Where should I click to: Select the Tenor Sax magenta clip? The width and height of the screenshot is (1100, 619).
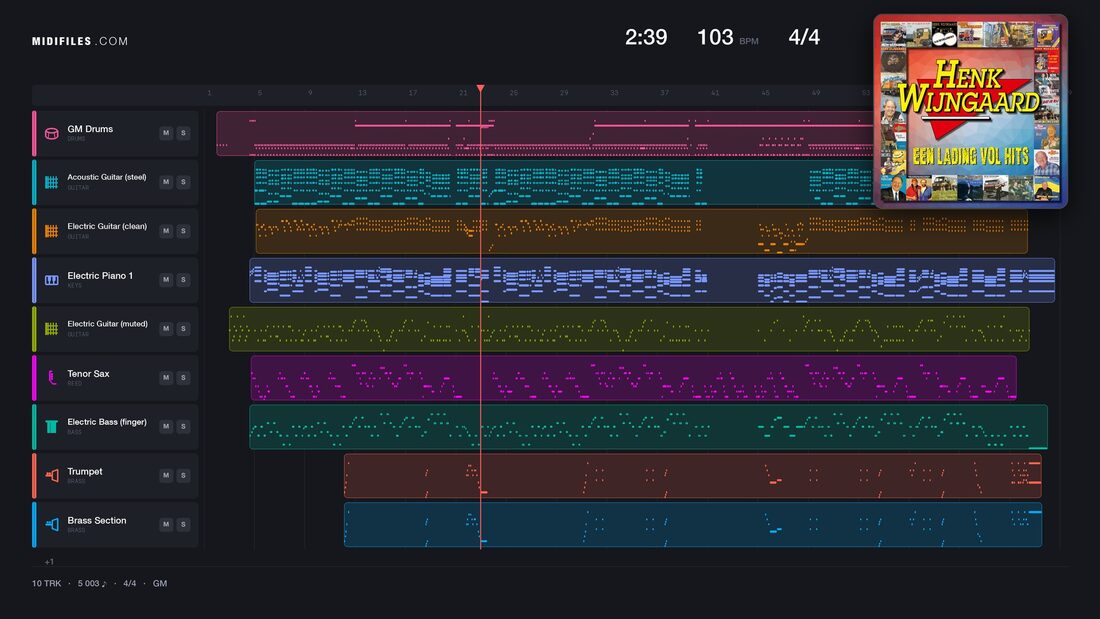coord(633,378)
